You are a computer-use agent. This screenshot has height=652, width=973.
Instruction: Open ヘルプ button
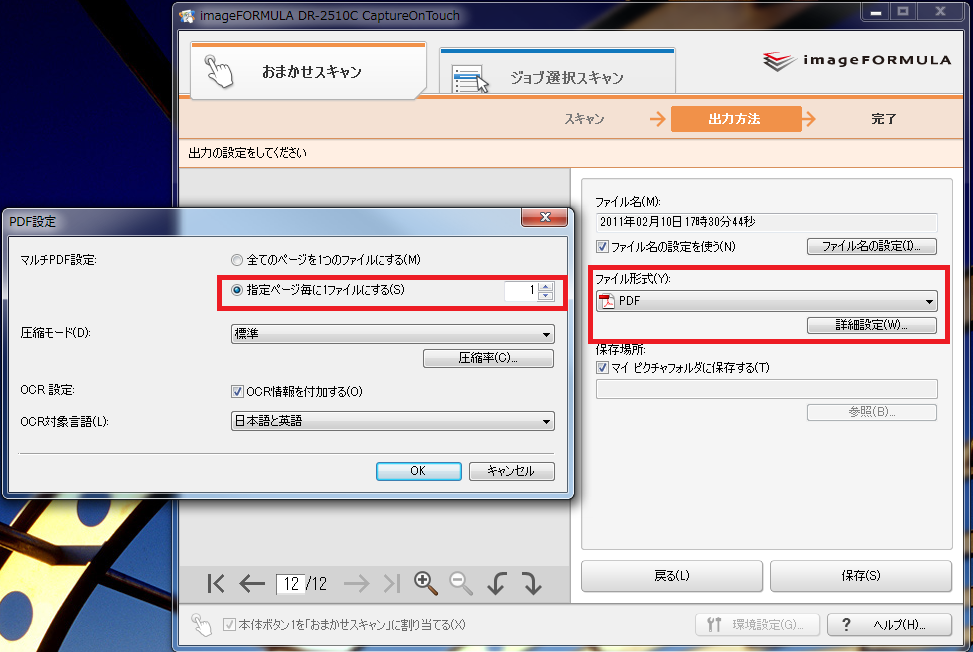[889, 625]
